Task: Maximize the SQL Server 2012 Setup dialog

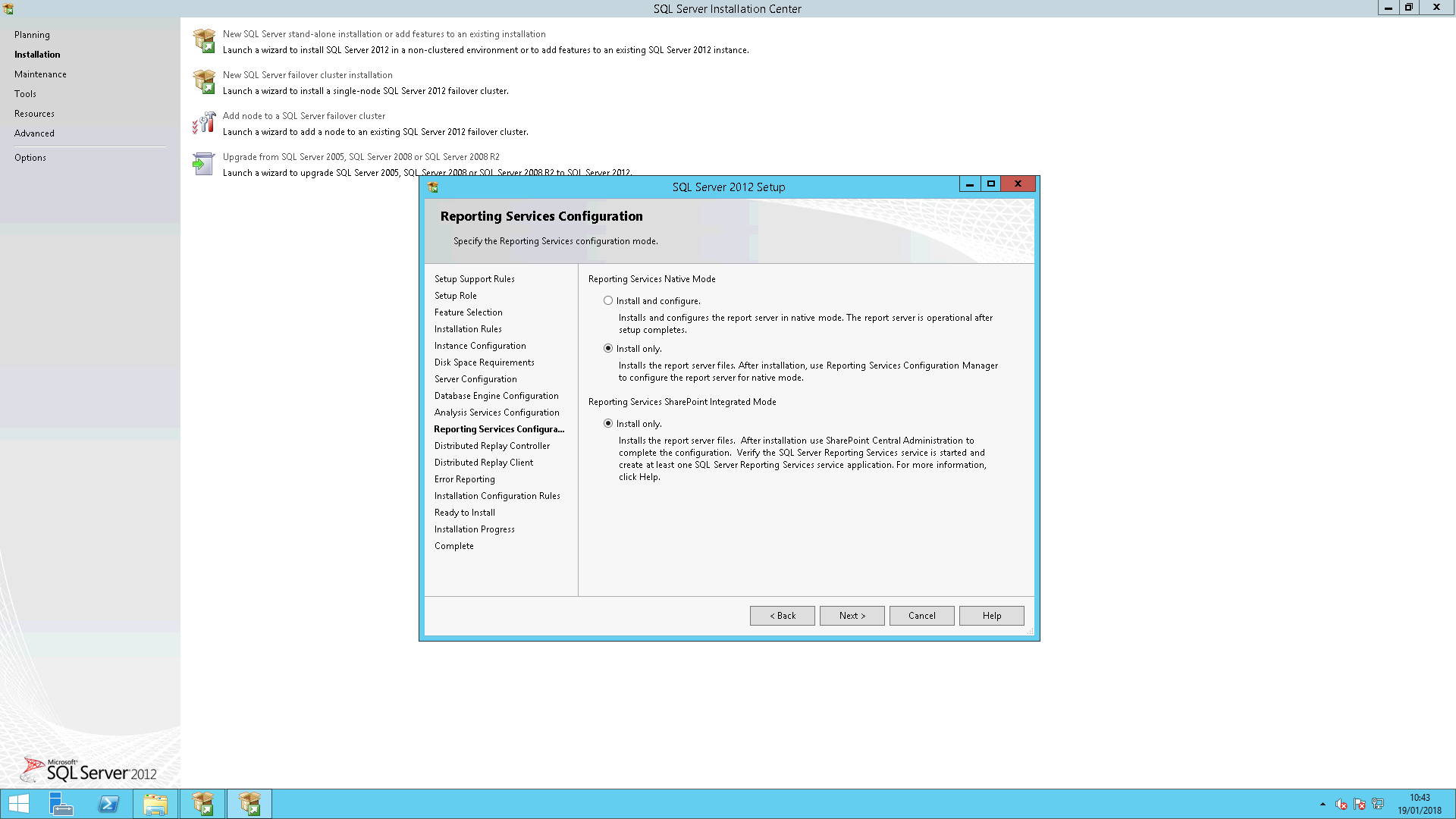Action: [x=991, y=184]
